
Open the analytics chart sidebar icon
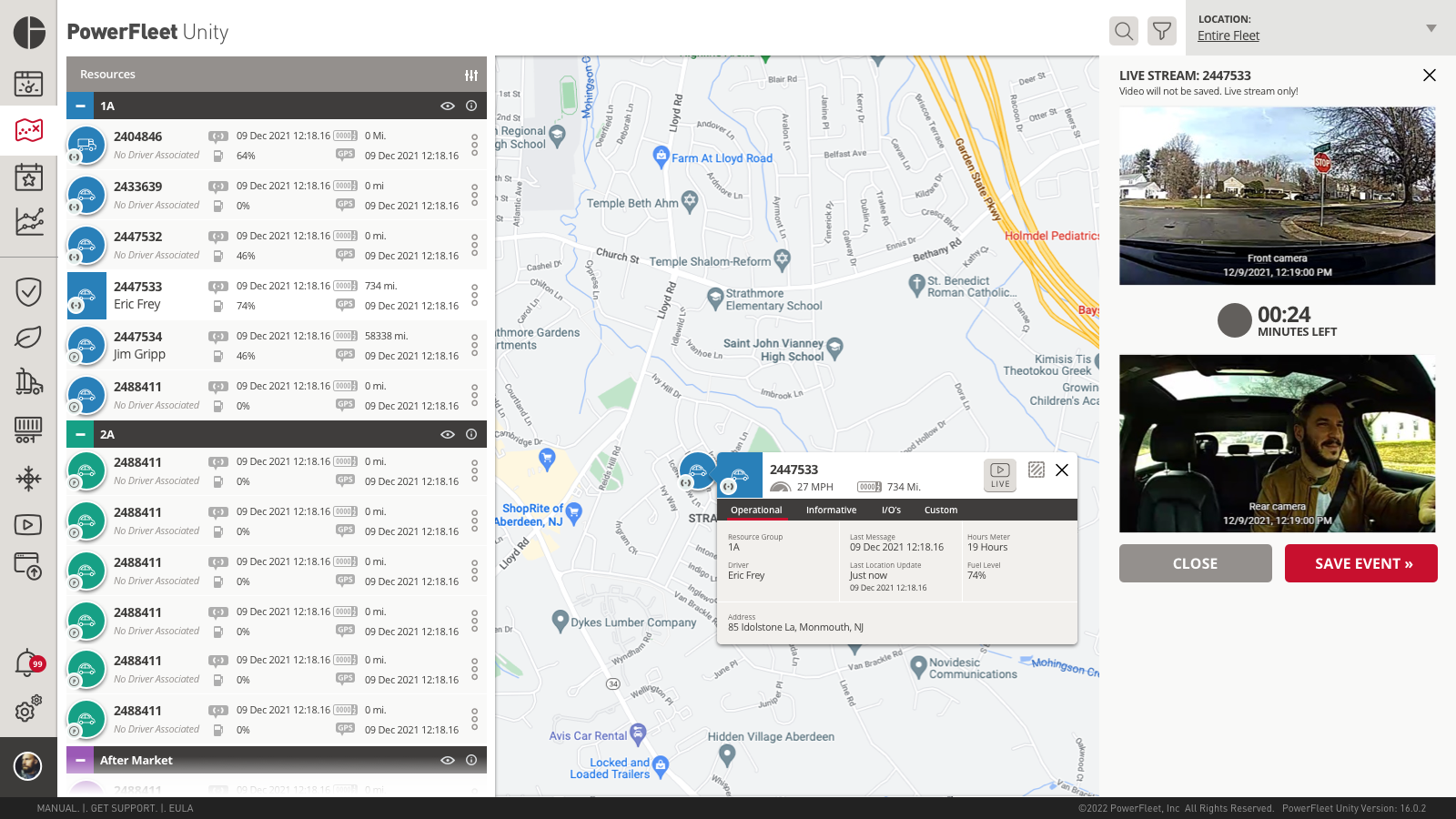click(29, 221)
